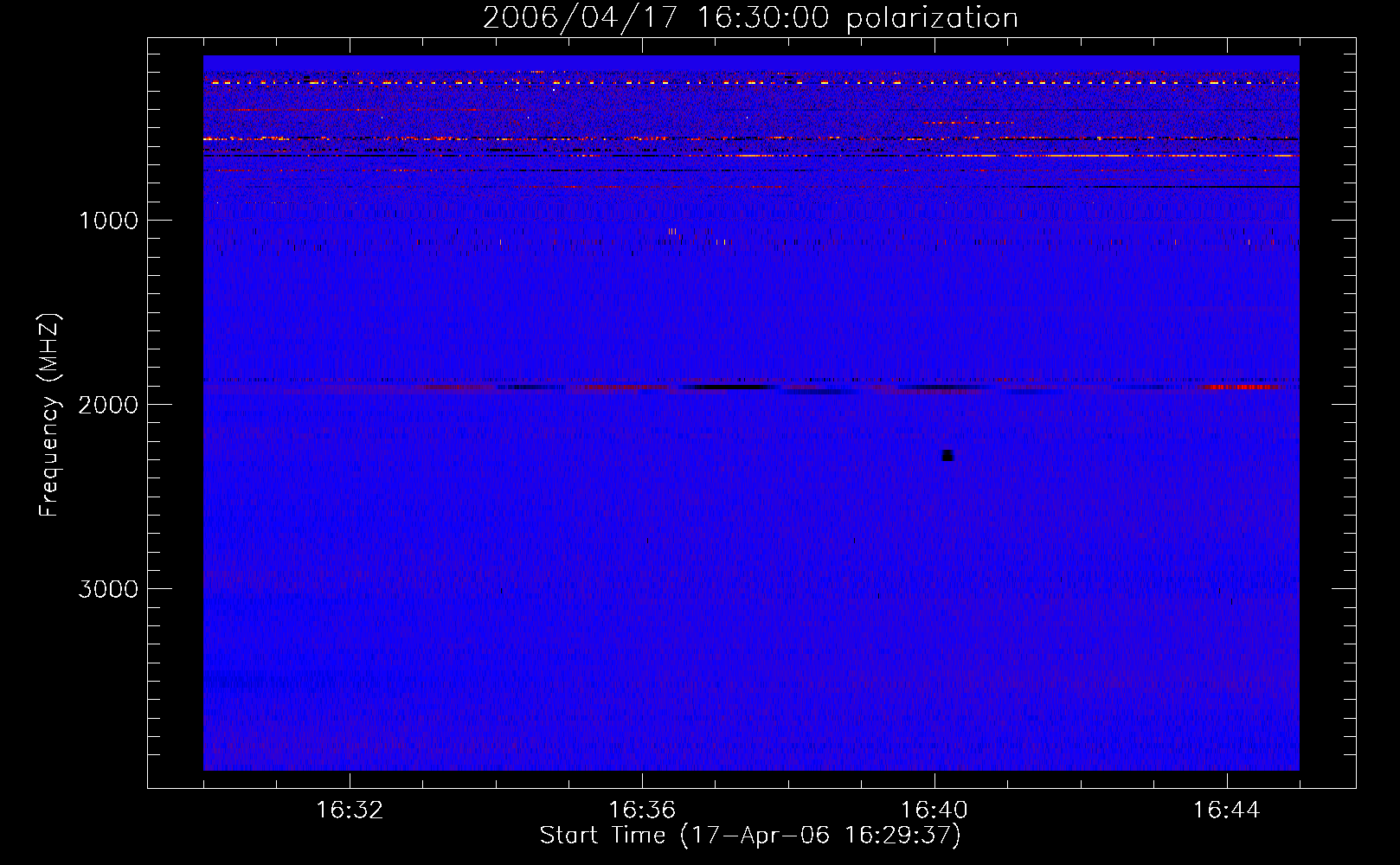Click the 16:32 time tick label
The height and width of the screenshot is (865, 1400).
coord(350,811)
